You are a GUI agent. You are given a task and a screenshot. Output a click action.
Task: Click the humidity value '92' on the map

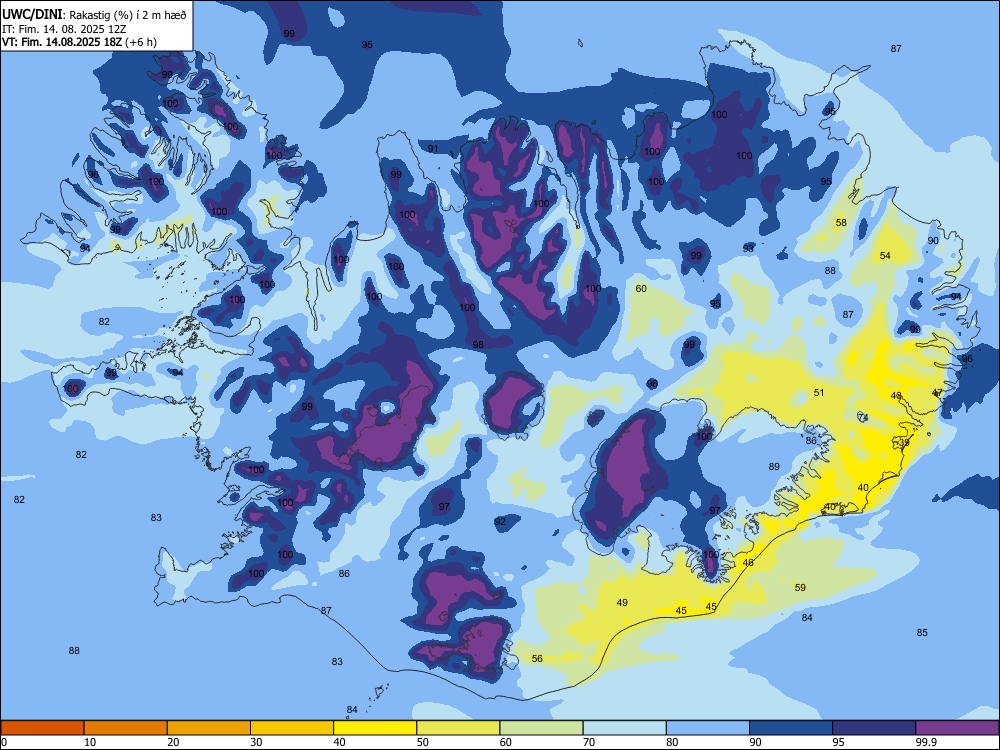pyautogui.click(x=500, y=522)
